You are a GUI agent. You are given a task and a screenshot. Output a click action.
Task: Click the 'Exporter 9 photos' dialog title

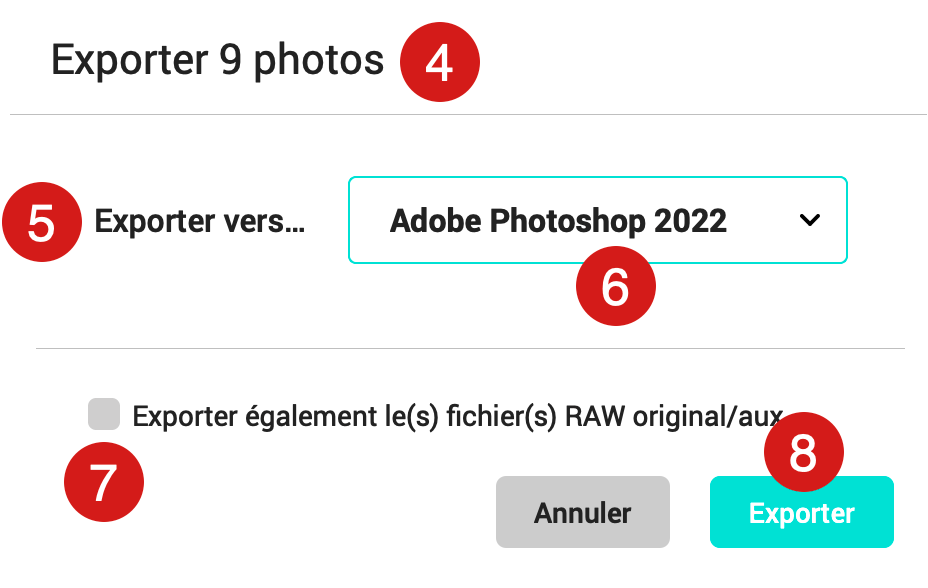pos(218,60)
